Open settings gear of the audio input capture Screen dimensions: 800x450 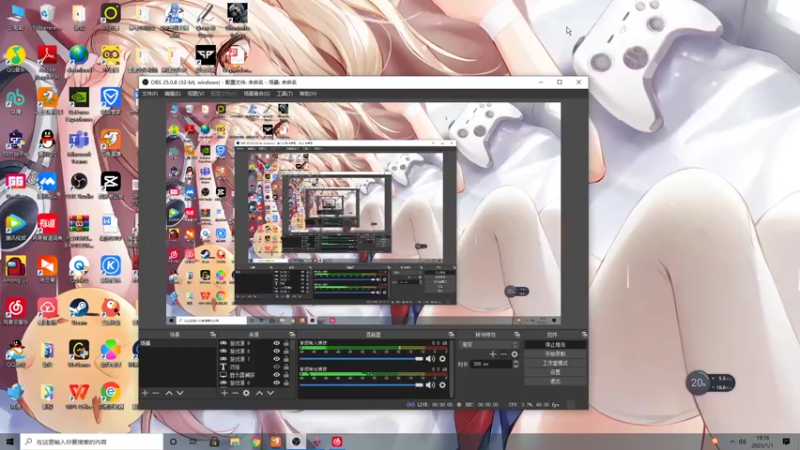pyautogui.click(x=442, y=359)
